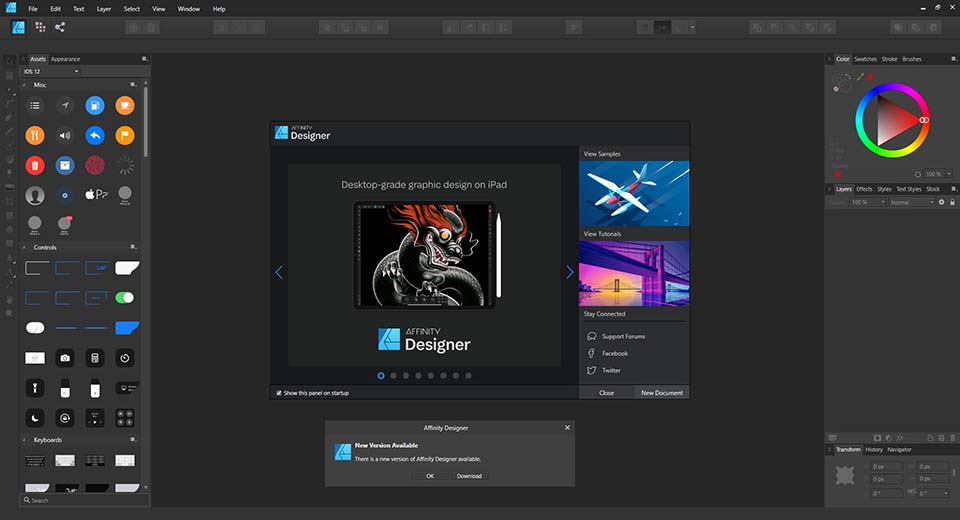Switch to the Swatches tab
Viewport: 960px width, 520px height.
(x=865, y=59)
